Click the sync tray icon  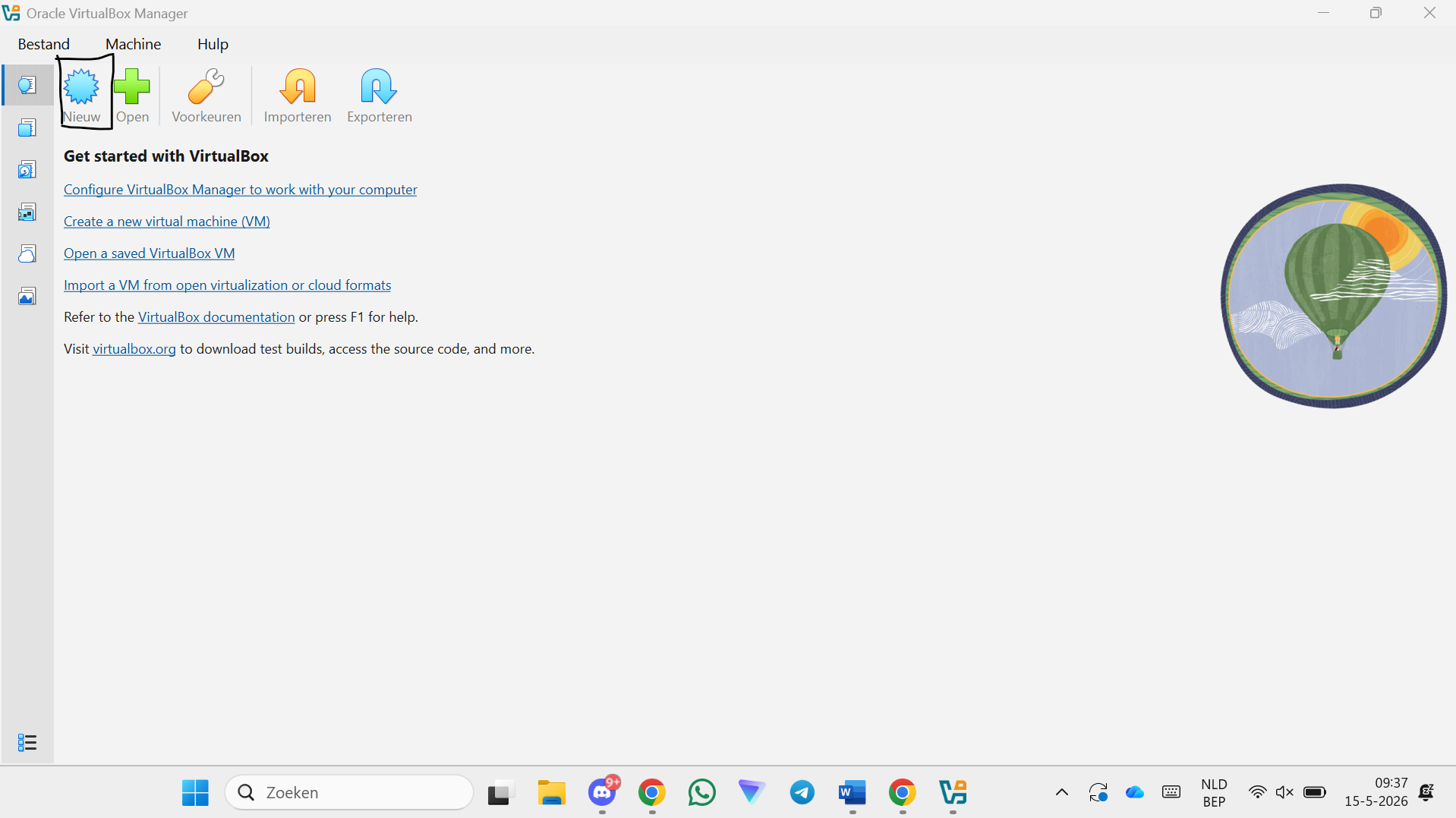pyautogui.click(x=1098, y=792)
